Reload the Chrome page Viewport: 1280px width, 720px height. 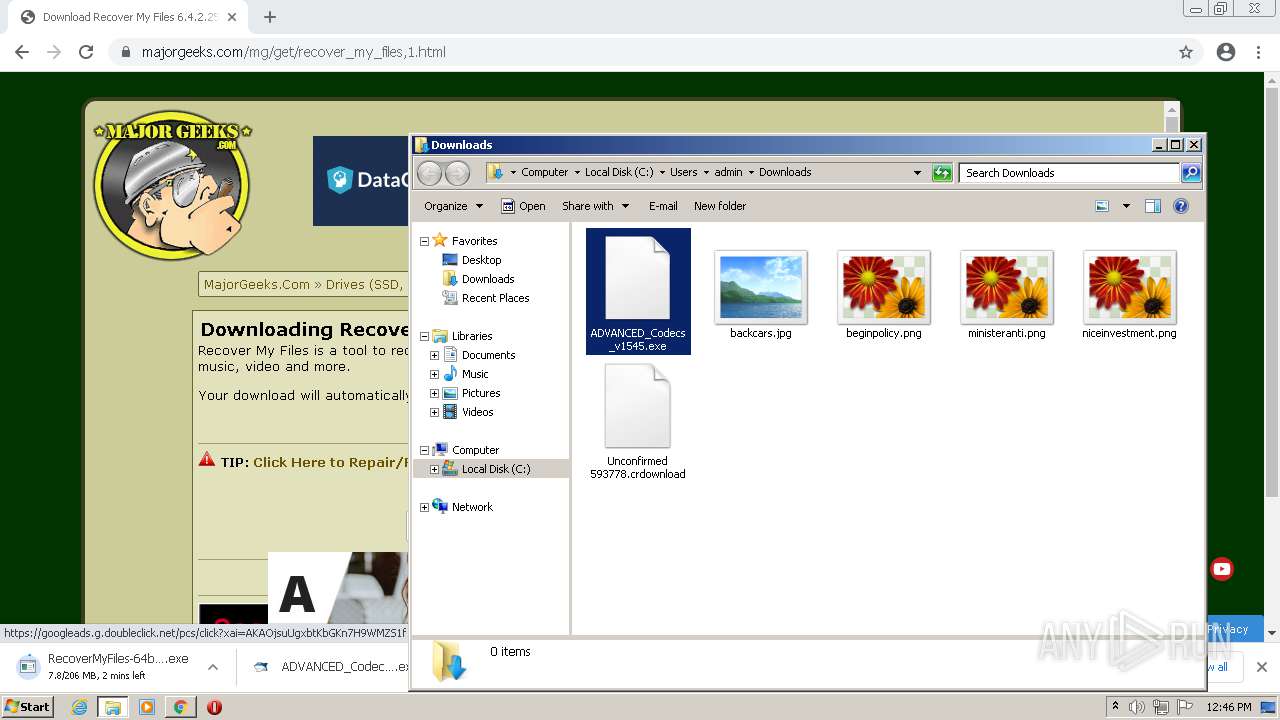(x=86, y=52)
